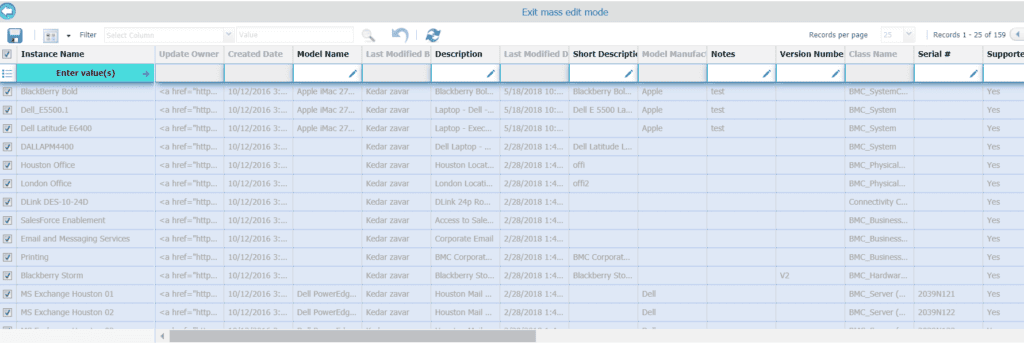Uncheck the London Office row checkbox

(x=7, y=184)
